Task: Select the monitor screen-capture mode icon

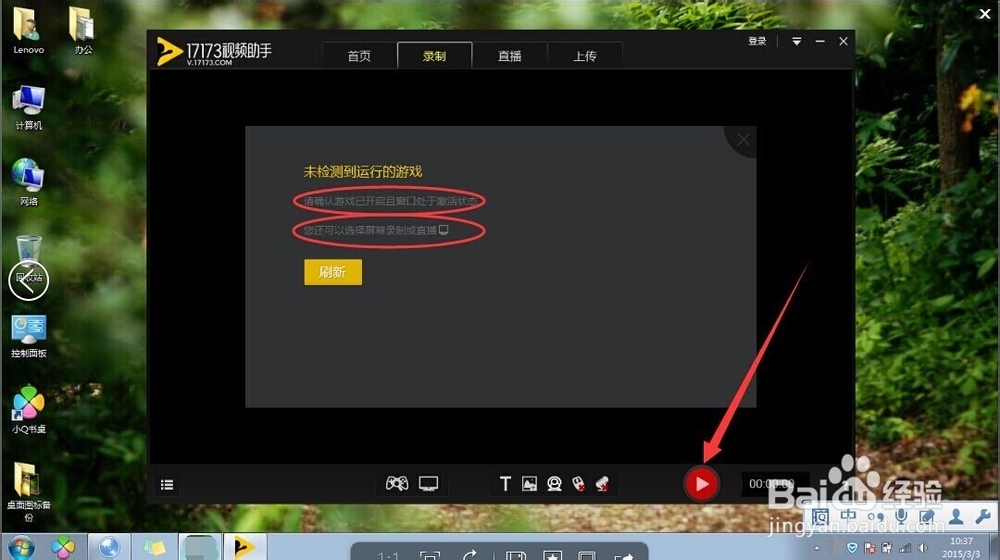Action: 429,483
